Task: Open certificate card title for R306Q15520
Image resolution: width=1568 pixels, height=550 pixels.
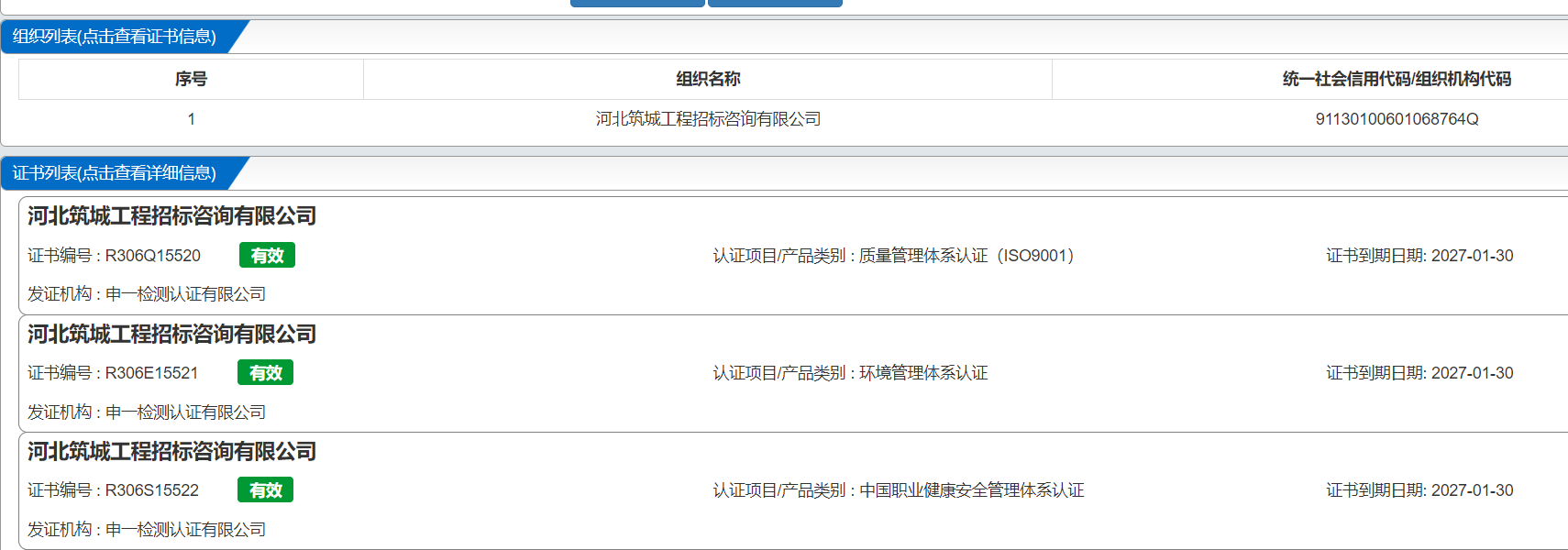Action: 171,216
